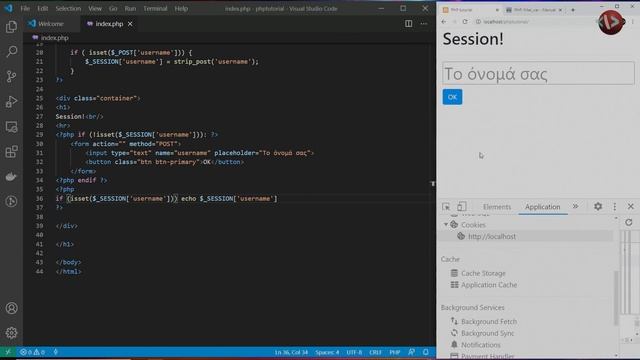The image size is (640, 360).
Task: Click the remote window indicator in status bar
Action: (x=8, y=352)
